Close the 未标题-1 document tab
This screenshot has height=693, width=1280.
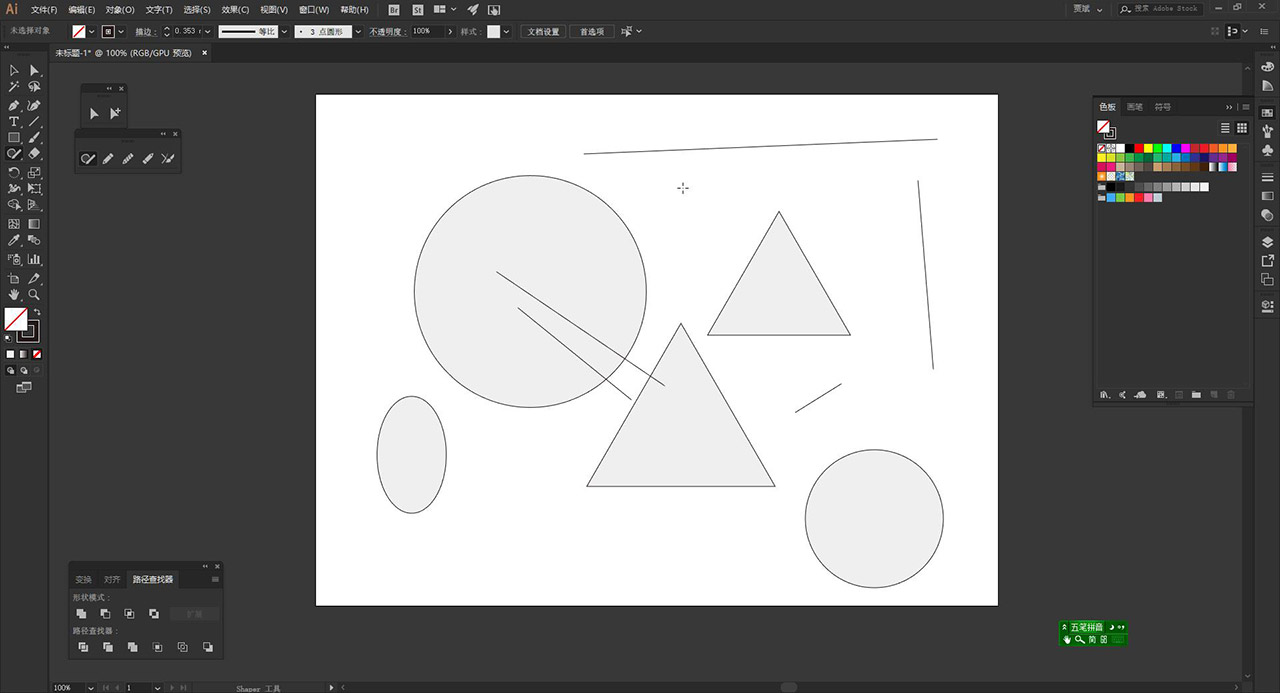(x=204, y=53)
